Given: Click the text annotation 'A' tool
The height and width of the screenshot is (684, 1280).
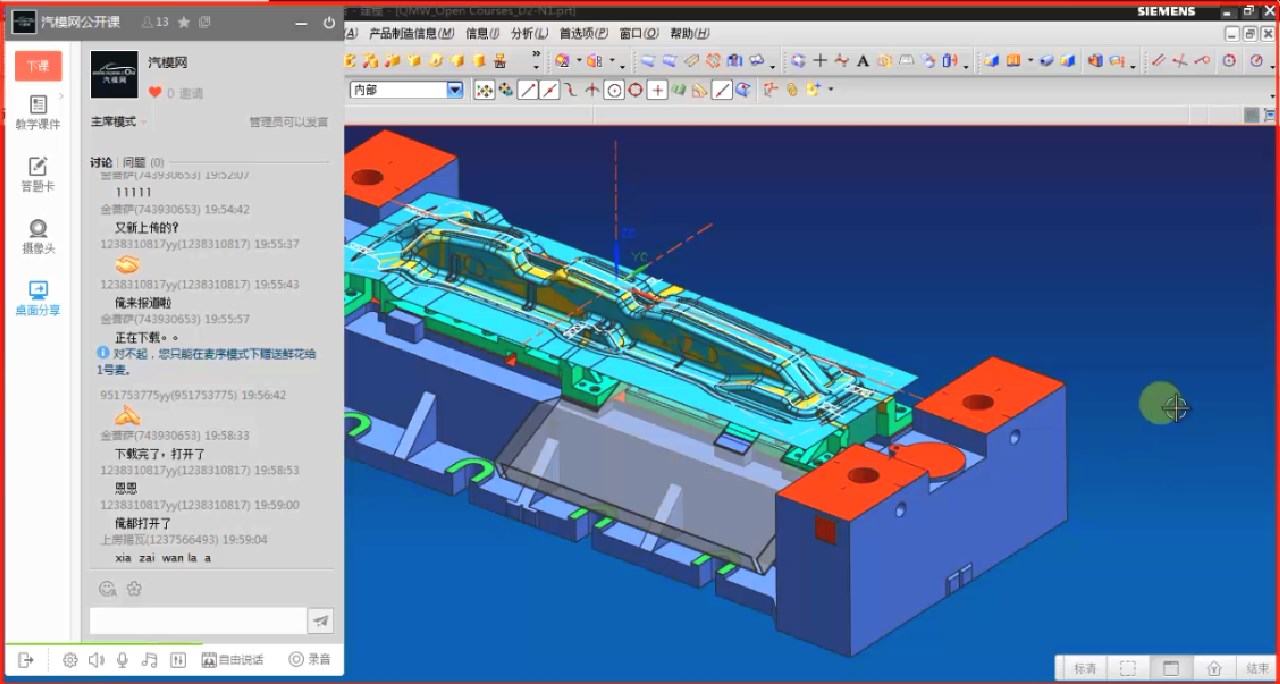Looking at the screenshot, I should point(862,61).
